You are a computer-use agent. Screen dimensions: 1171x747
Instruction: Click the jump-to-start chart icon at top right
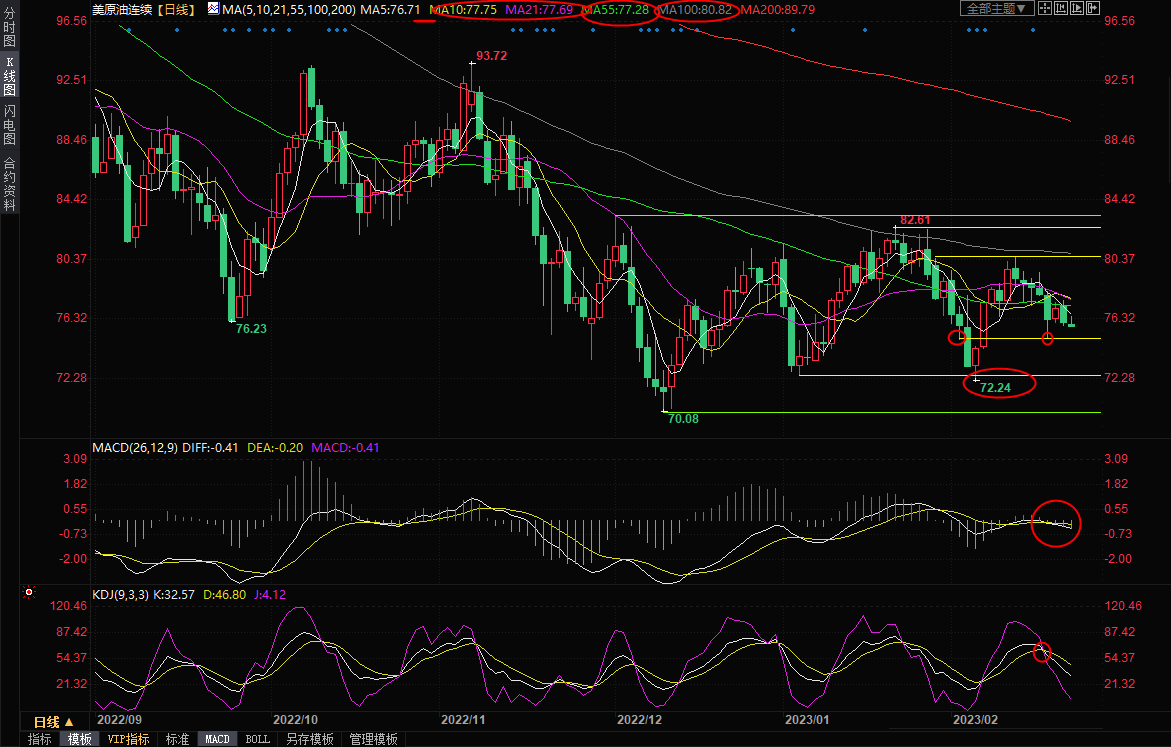click(1061, 8)
